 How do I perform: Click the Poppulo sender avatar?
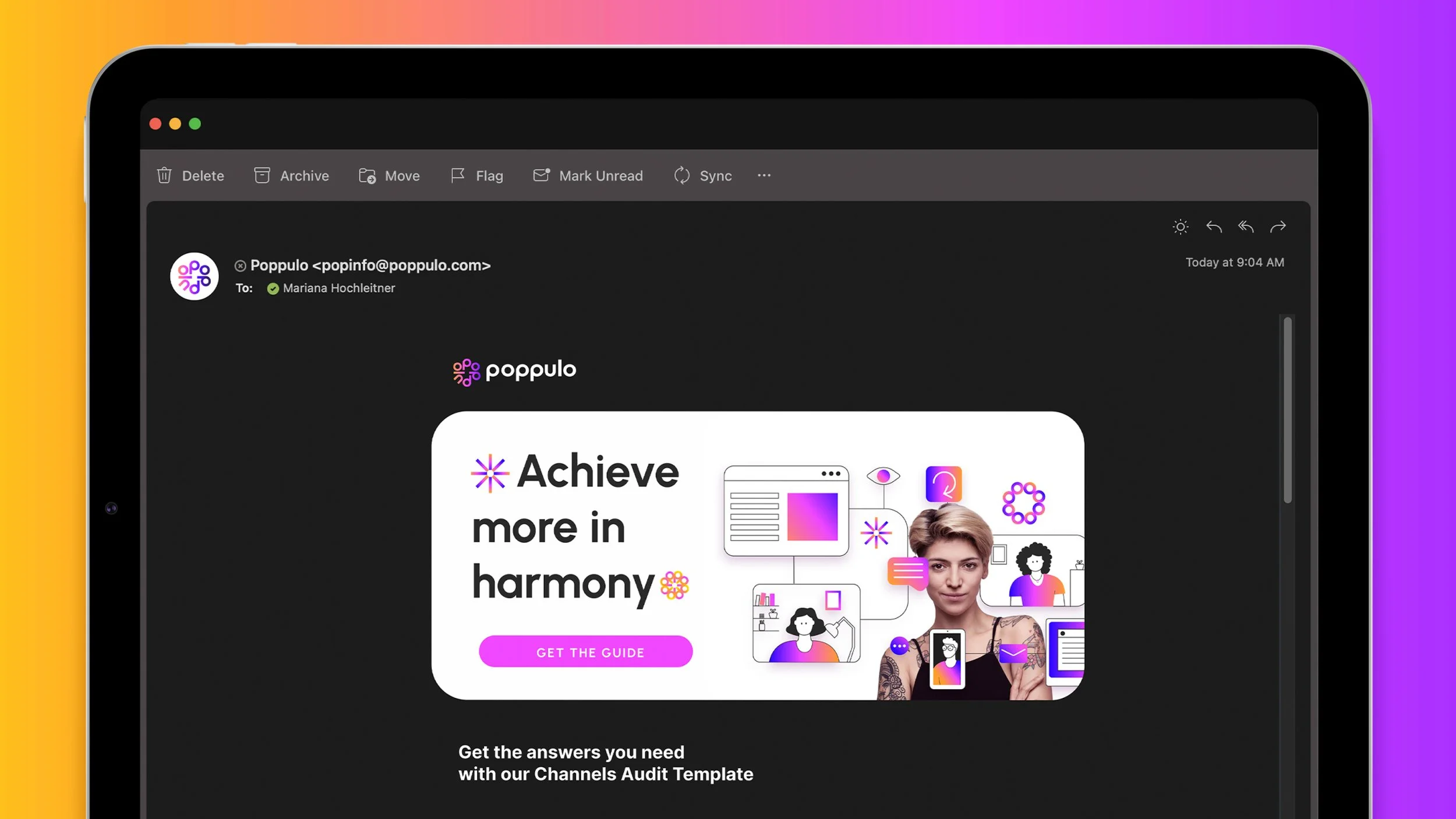[194, 276]
